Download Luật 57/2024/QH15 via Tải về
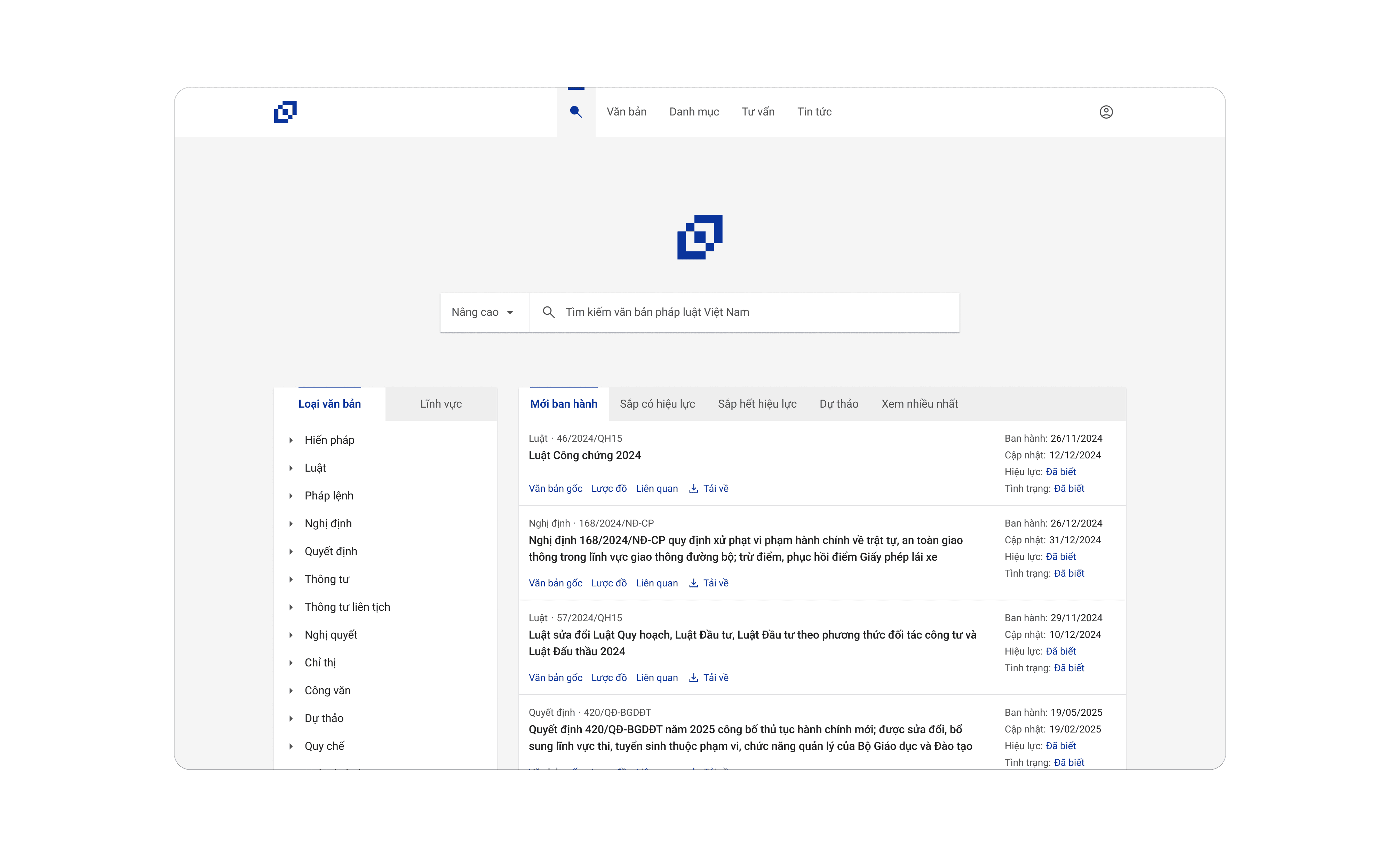The image size is (1400, 857). (709, 678)
